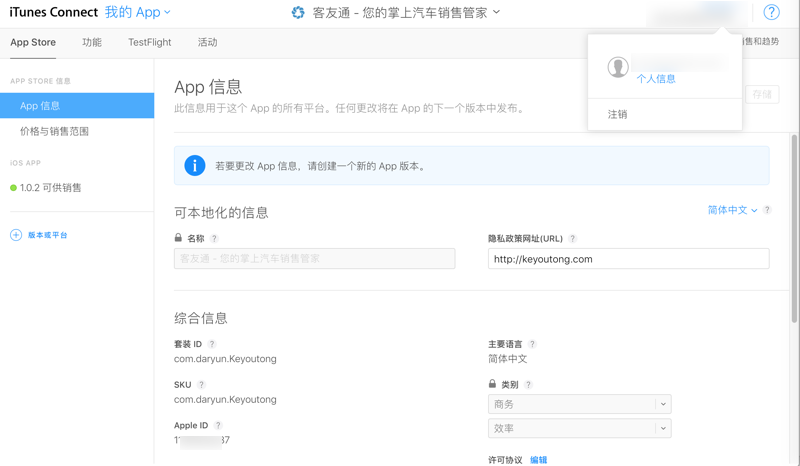Viewport: 800px width, 466px height.
Task: Choose 注销 to sign out
Action: (x=617, y=114)
